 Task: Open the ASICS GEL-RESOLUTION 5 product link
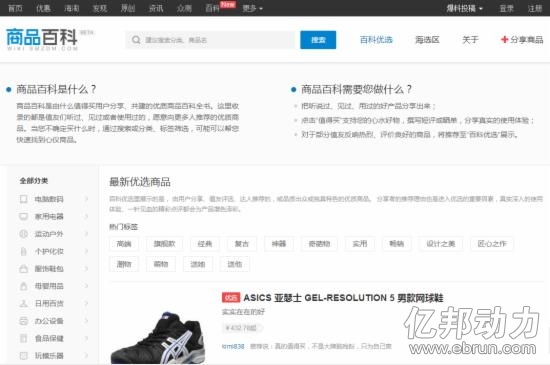(x=343, y=298)
